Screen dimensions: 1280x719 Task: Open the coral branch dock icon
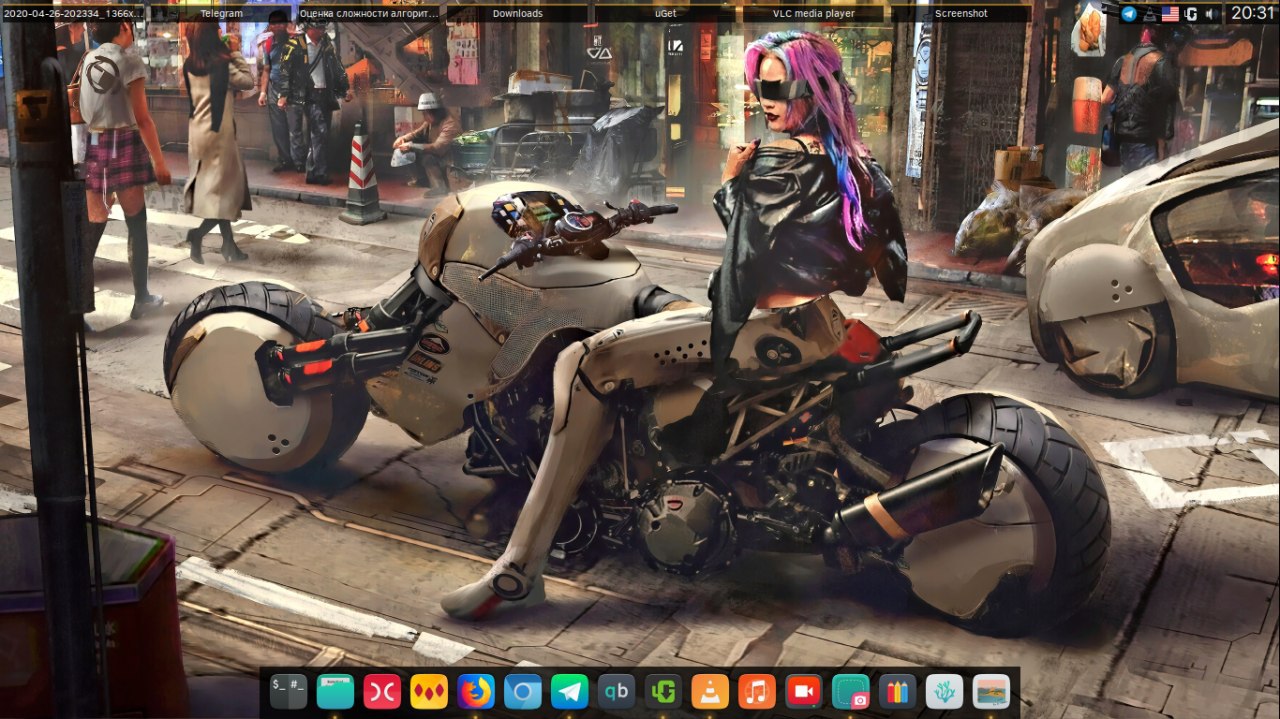point(945,691)
